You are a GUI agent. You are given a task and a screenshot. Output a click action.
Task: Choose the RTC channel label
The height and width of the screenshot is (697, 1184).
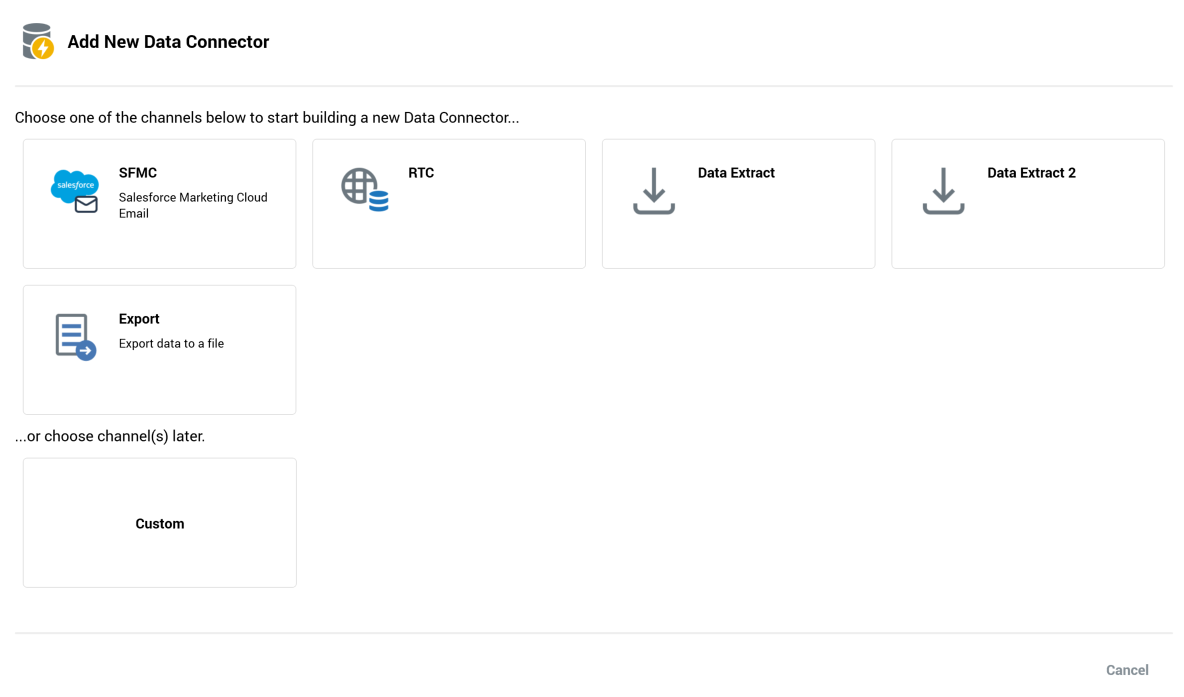click(421, 173)
